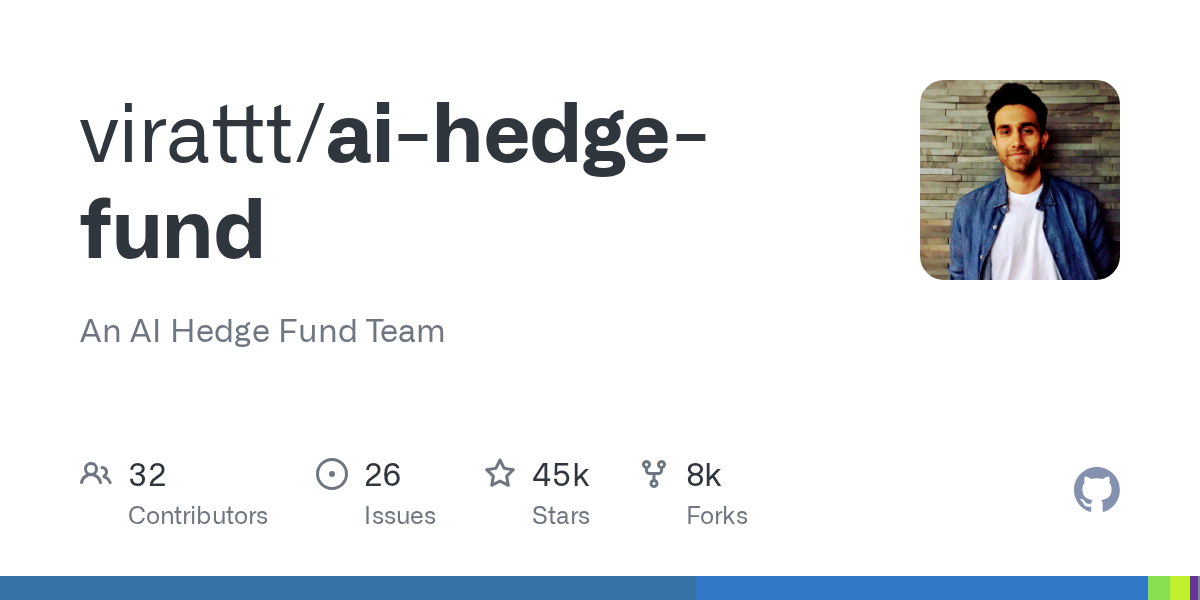Click the green language bar segment
Viewport: 1200px width, 600px height.
1158,588
